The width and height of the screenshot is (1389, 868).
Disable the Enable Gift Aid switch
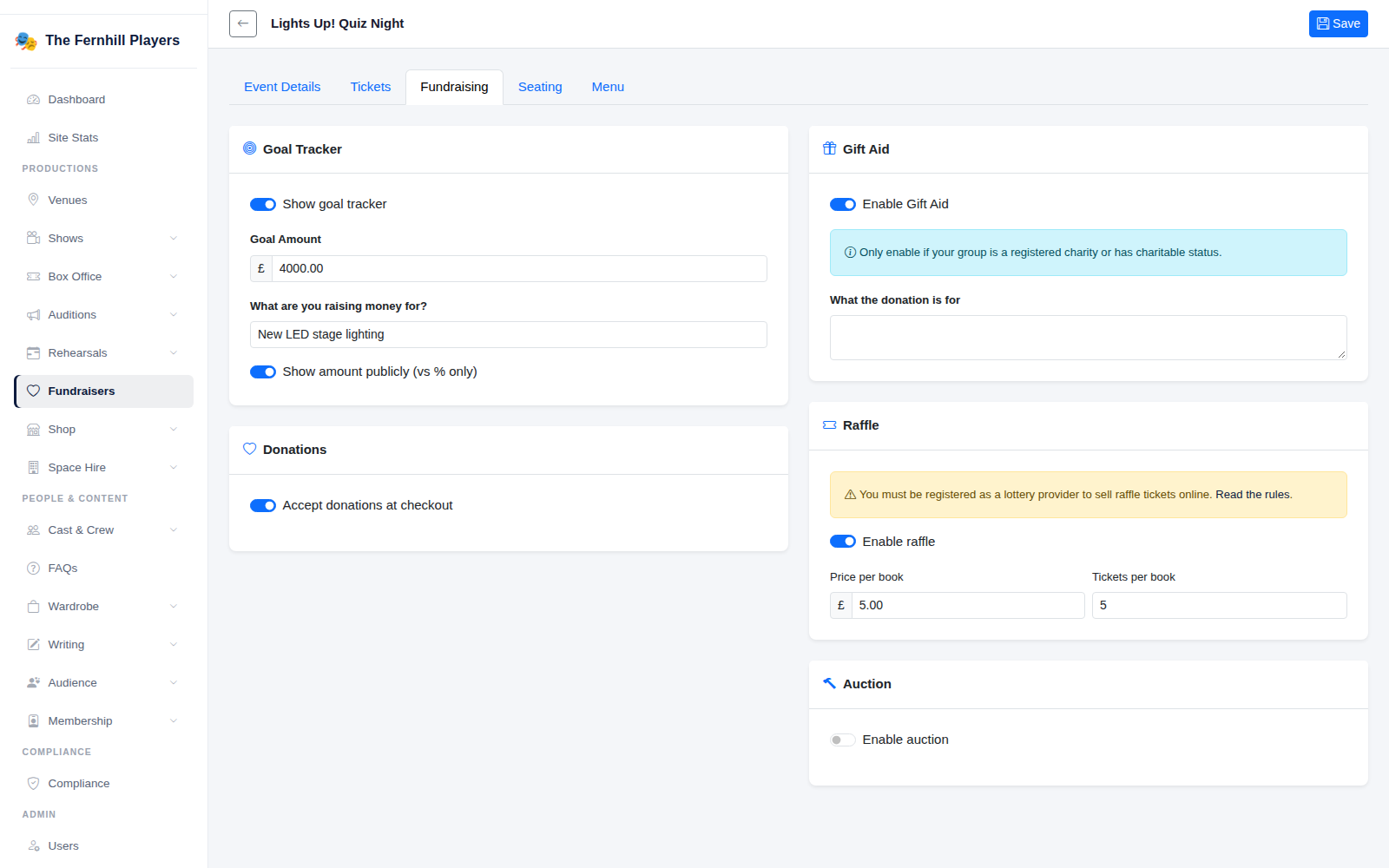843,204
